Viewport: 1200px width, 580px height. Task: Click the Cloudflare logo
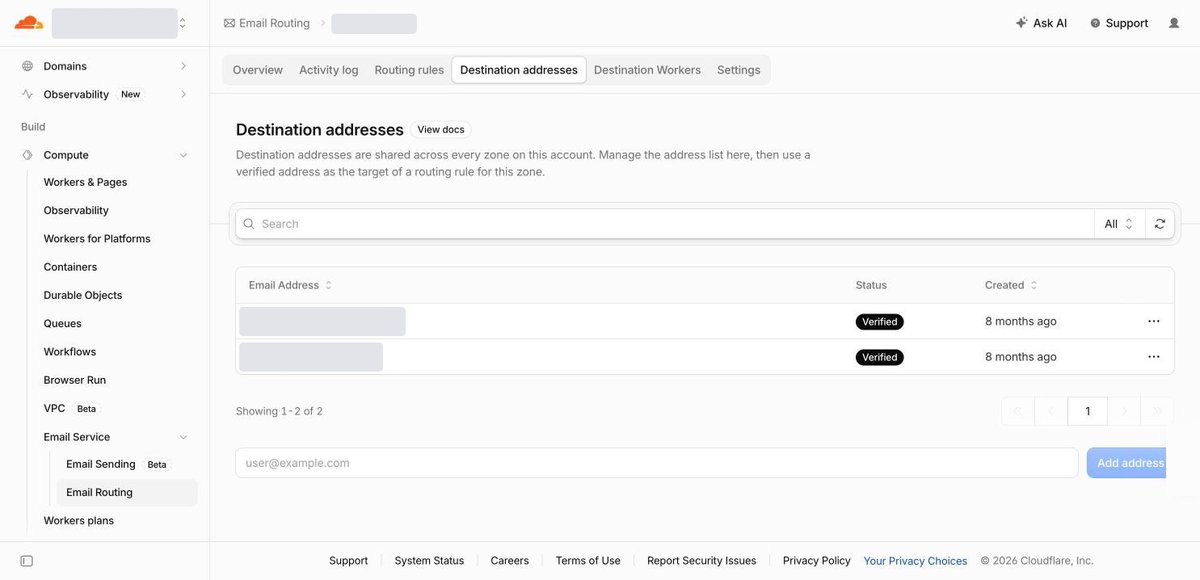click(x=29, y=23)
